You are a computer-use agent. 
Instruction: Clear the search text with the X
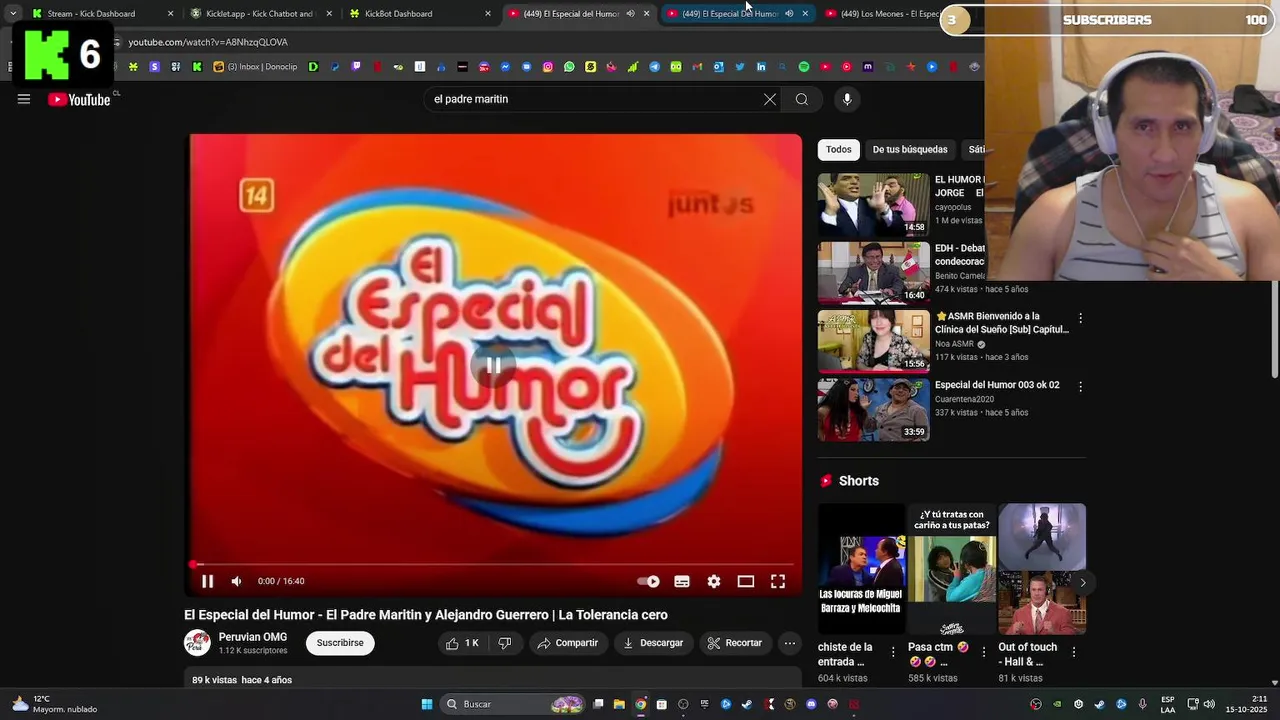[770, 99]
